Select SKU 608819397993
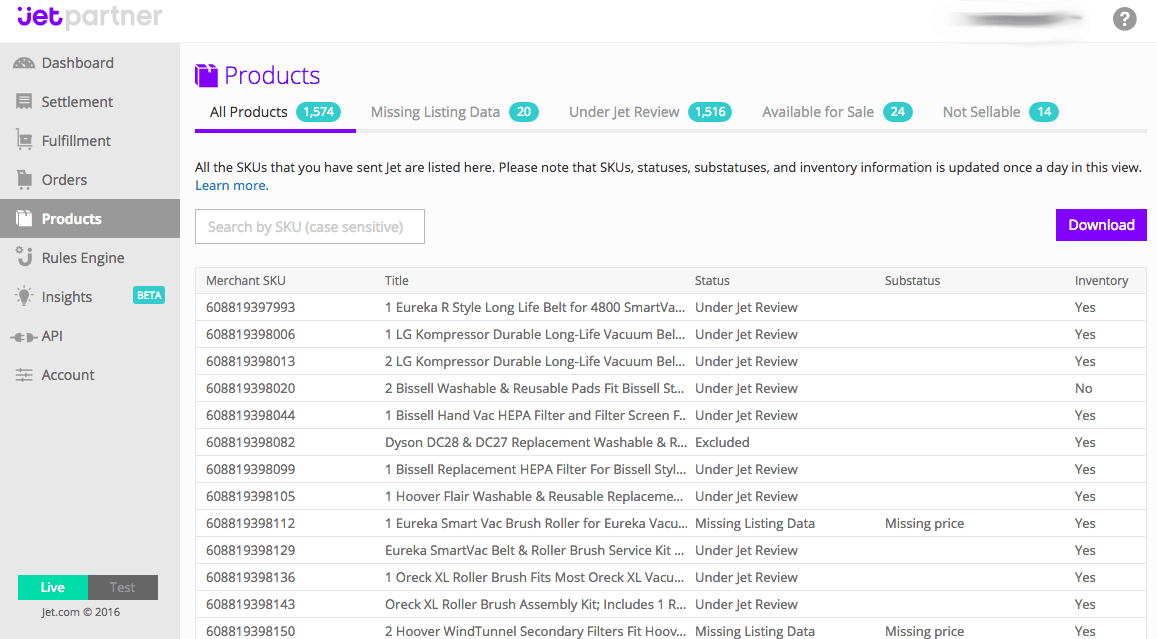1157x639 pixels. click(x=250, y=307)
